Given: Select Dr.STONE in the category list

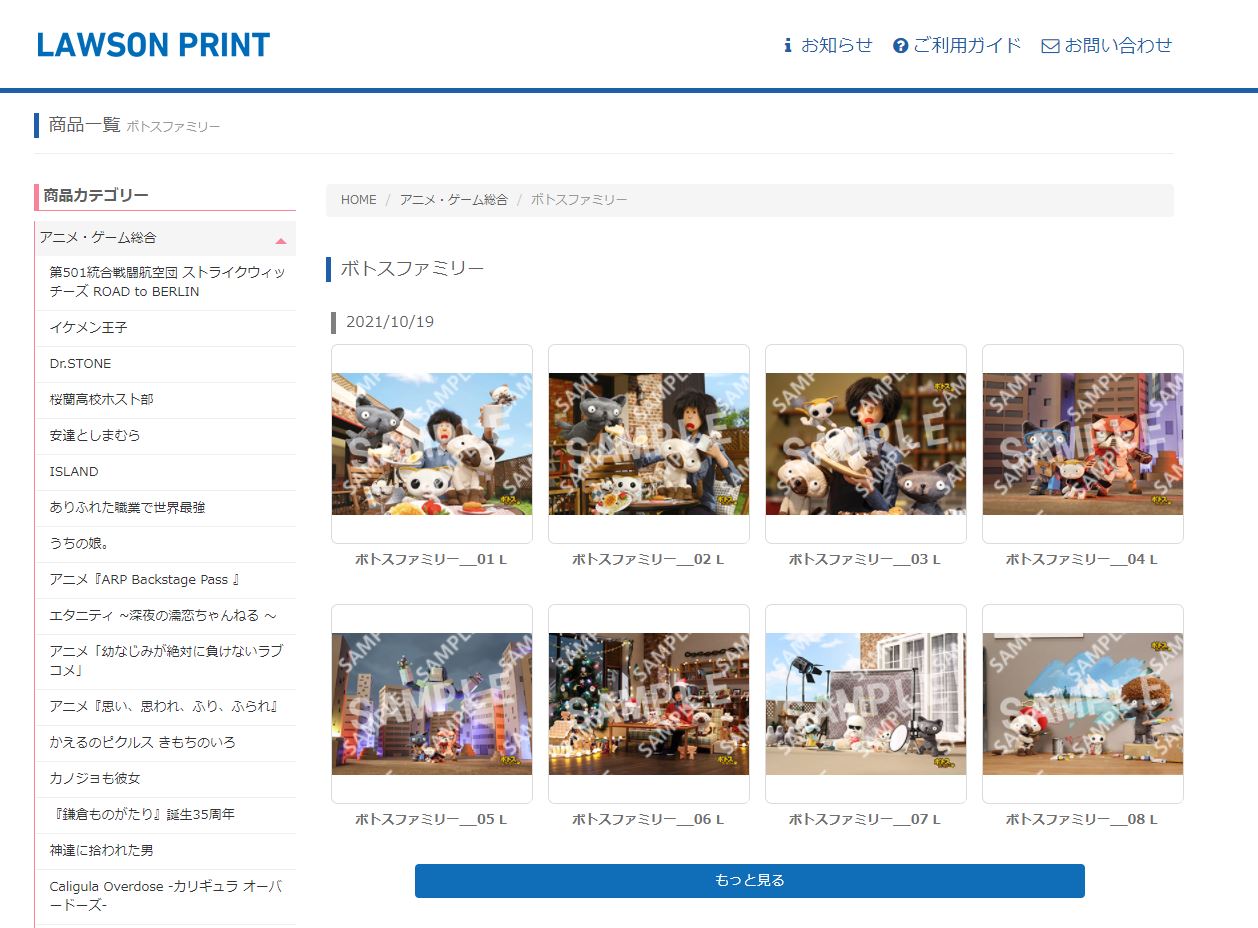Looking at the screenshot, I should (81, 364).
